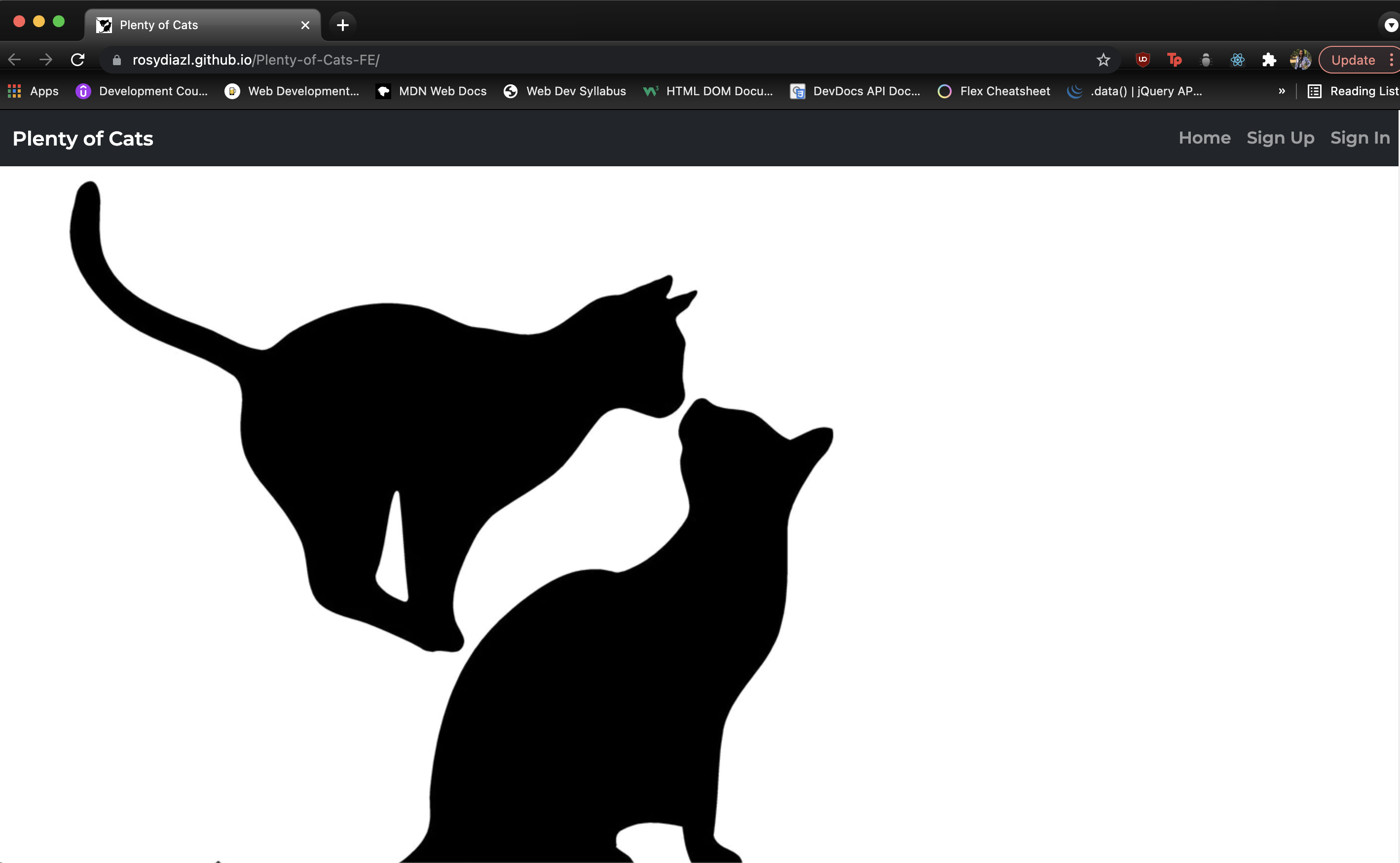Open a new browser tab
This screenshot has height=863, width=1400.
tap(342, 25)
